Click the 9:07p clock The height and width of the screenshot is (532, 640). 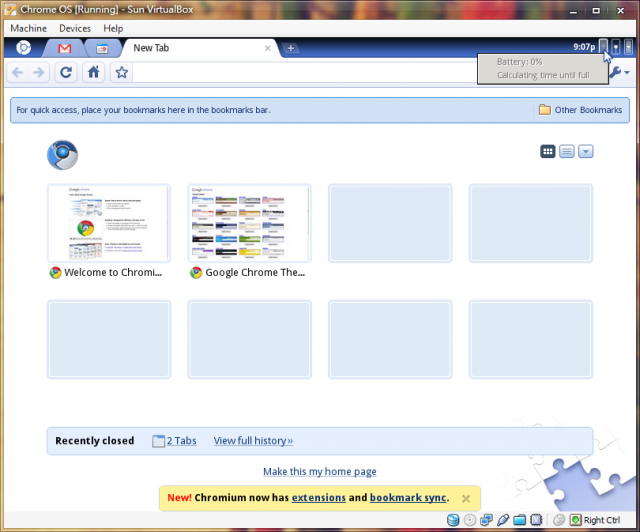[584, 47]
